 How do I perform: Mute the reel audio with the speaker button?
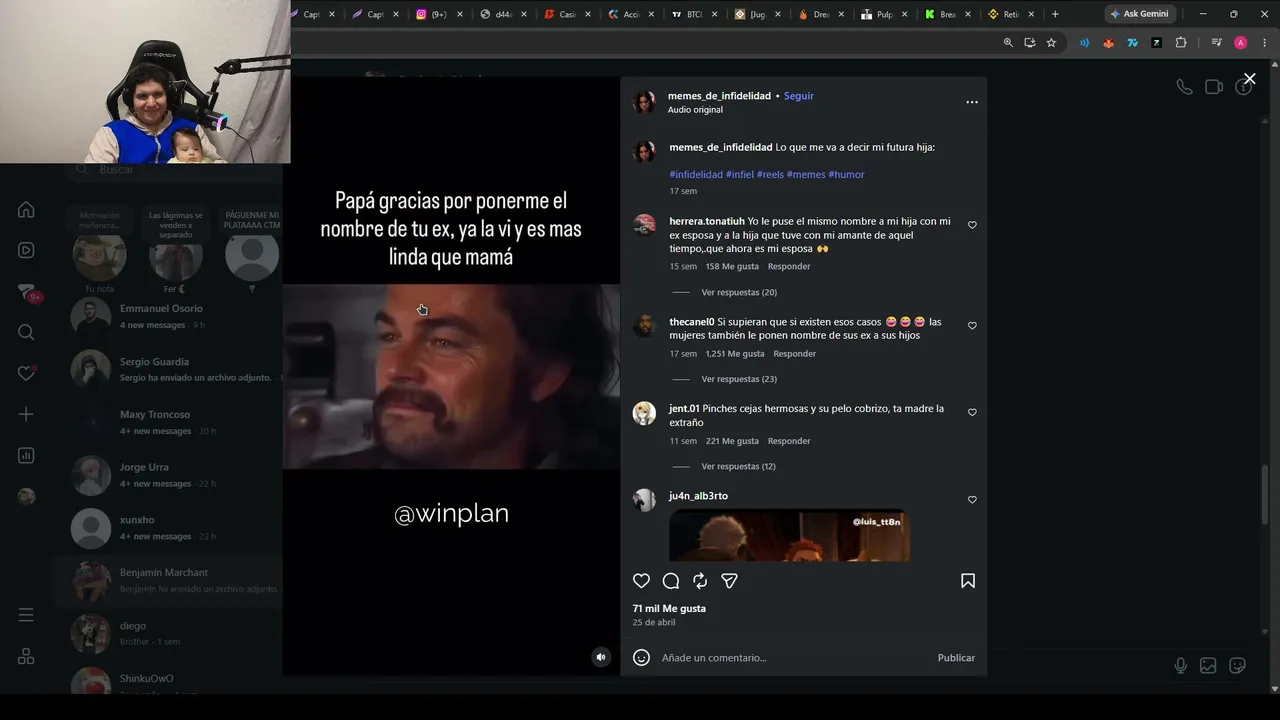pyautogui.click(x=601, y=657)
